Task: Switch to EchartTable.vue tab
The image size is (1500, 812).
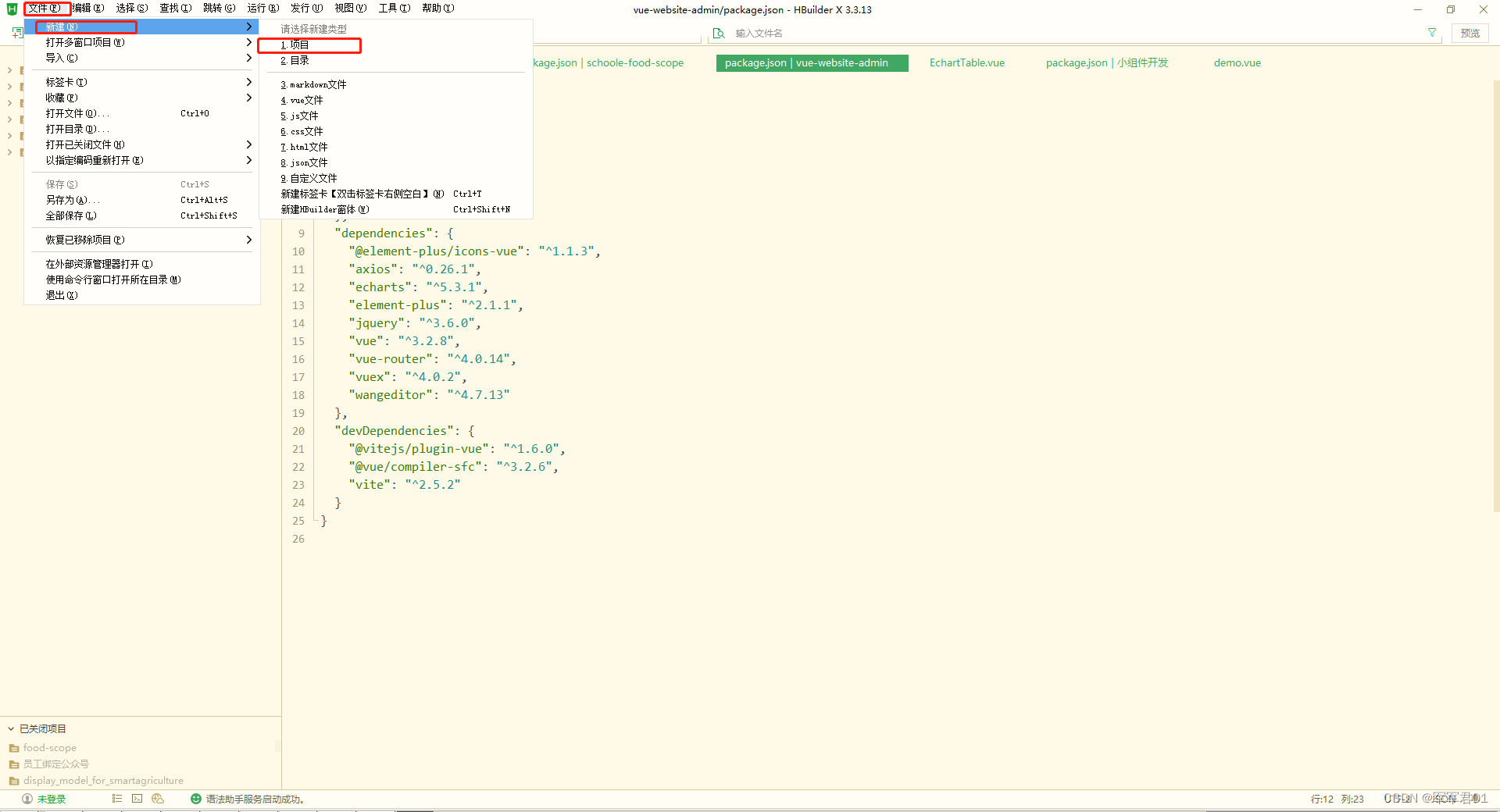Action: [967, 63]
